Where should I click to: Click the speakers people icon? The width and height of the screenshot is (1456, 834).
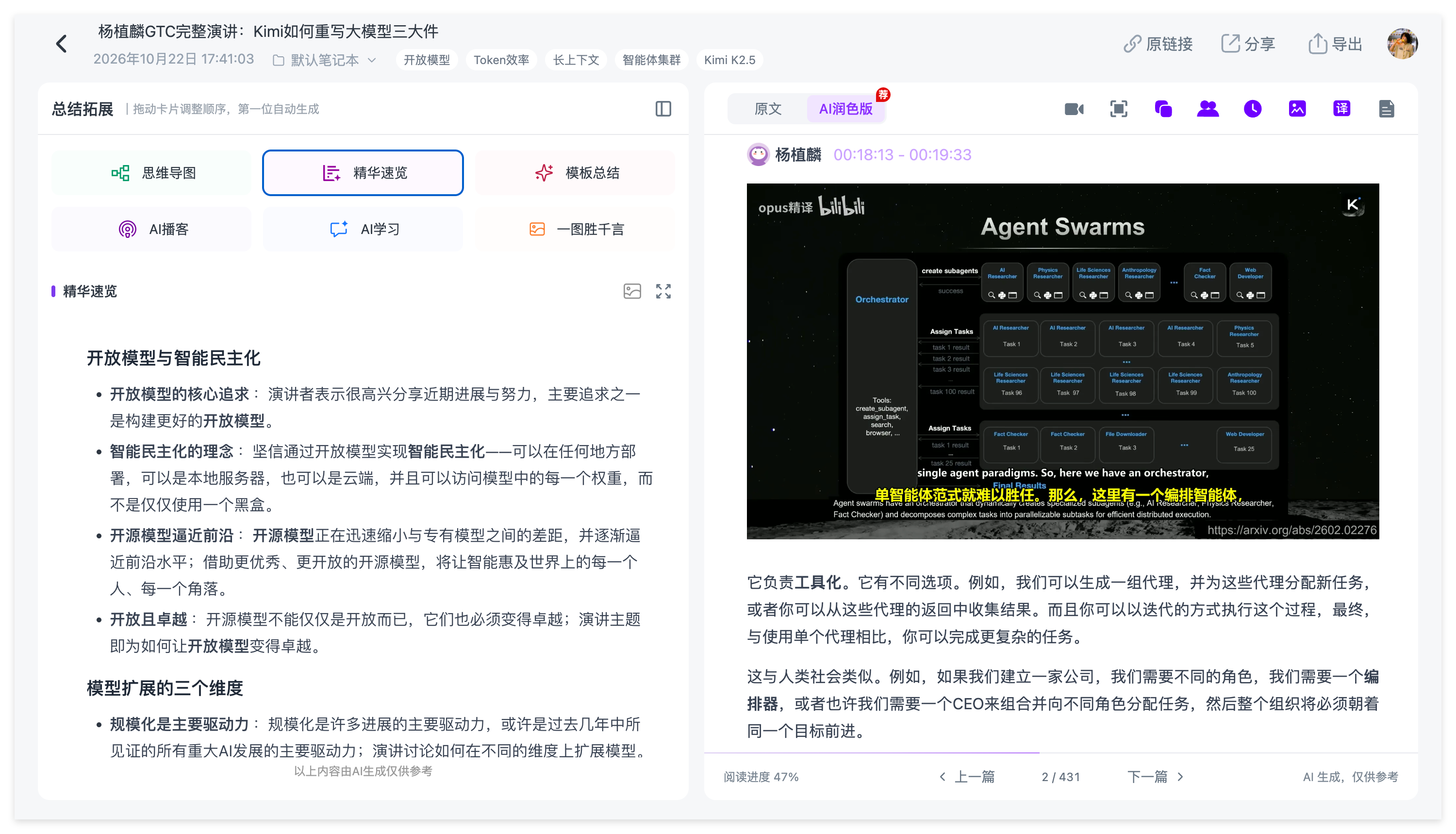coord(1208,109)
